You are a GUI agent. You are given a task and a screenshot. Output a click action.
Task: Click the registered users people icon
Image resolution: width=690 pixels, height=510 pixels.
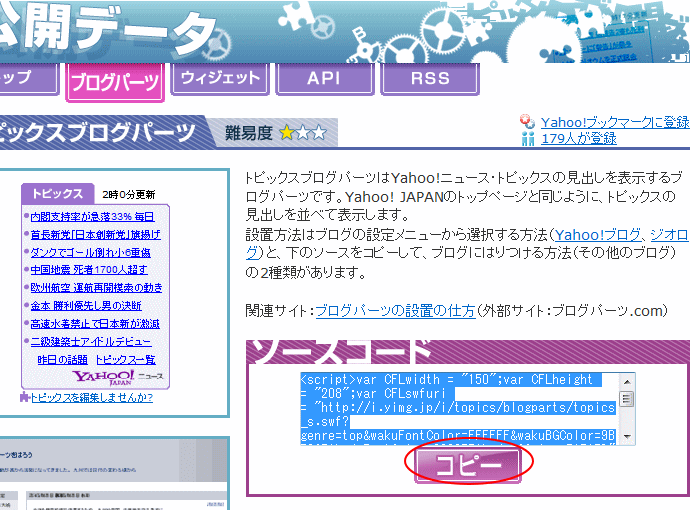click(528, 139)
